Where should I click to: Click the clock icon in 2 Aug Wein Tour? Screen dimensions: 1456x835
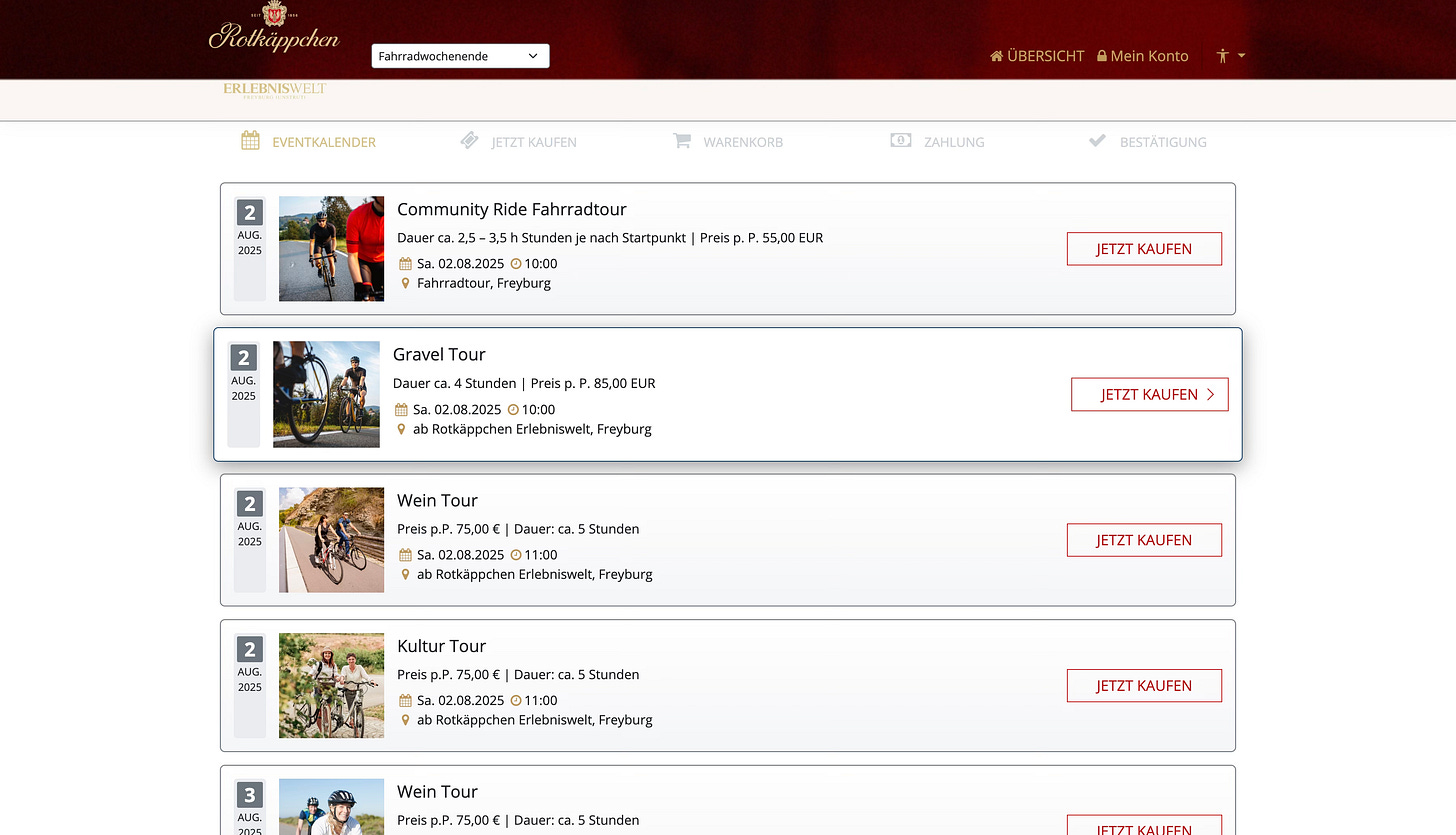point(516,555)
